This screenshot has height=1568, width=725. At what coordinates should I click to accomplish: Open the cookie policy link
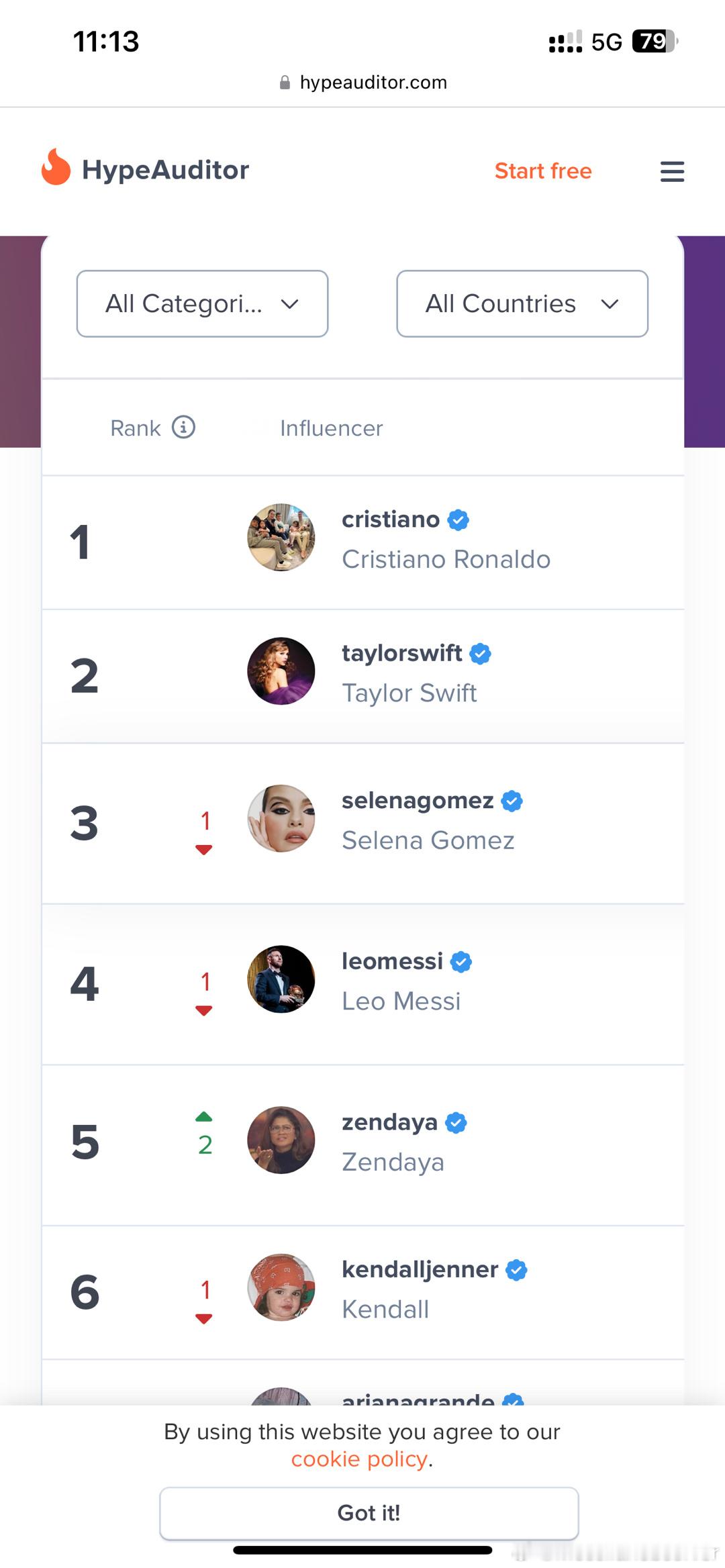[x=359, y=1459]
